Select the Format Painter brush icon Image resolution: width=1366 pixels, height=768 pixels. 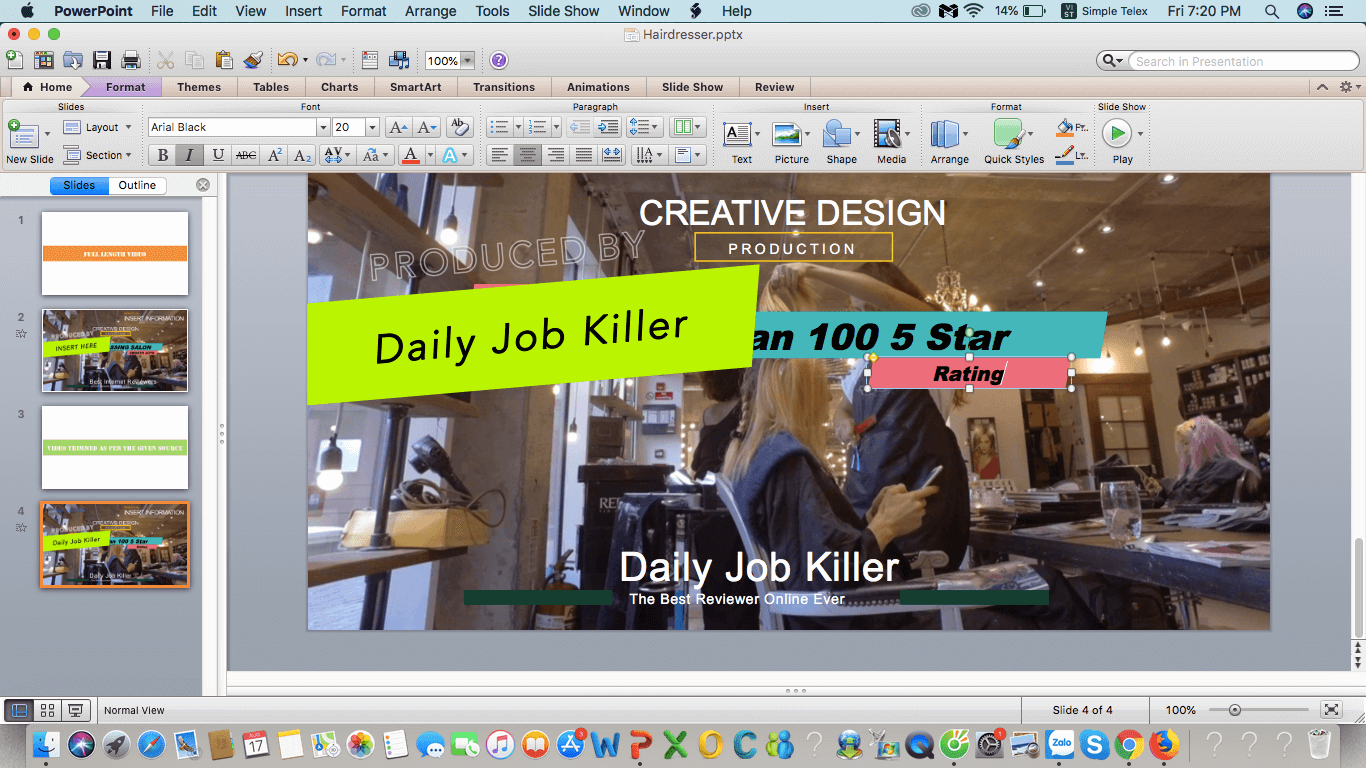(253, 60)
